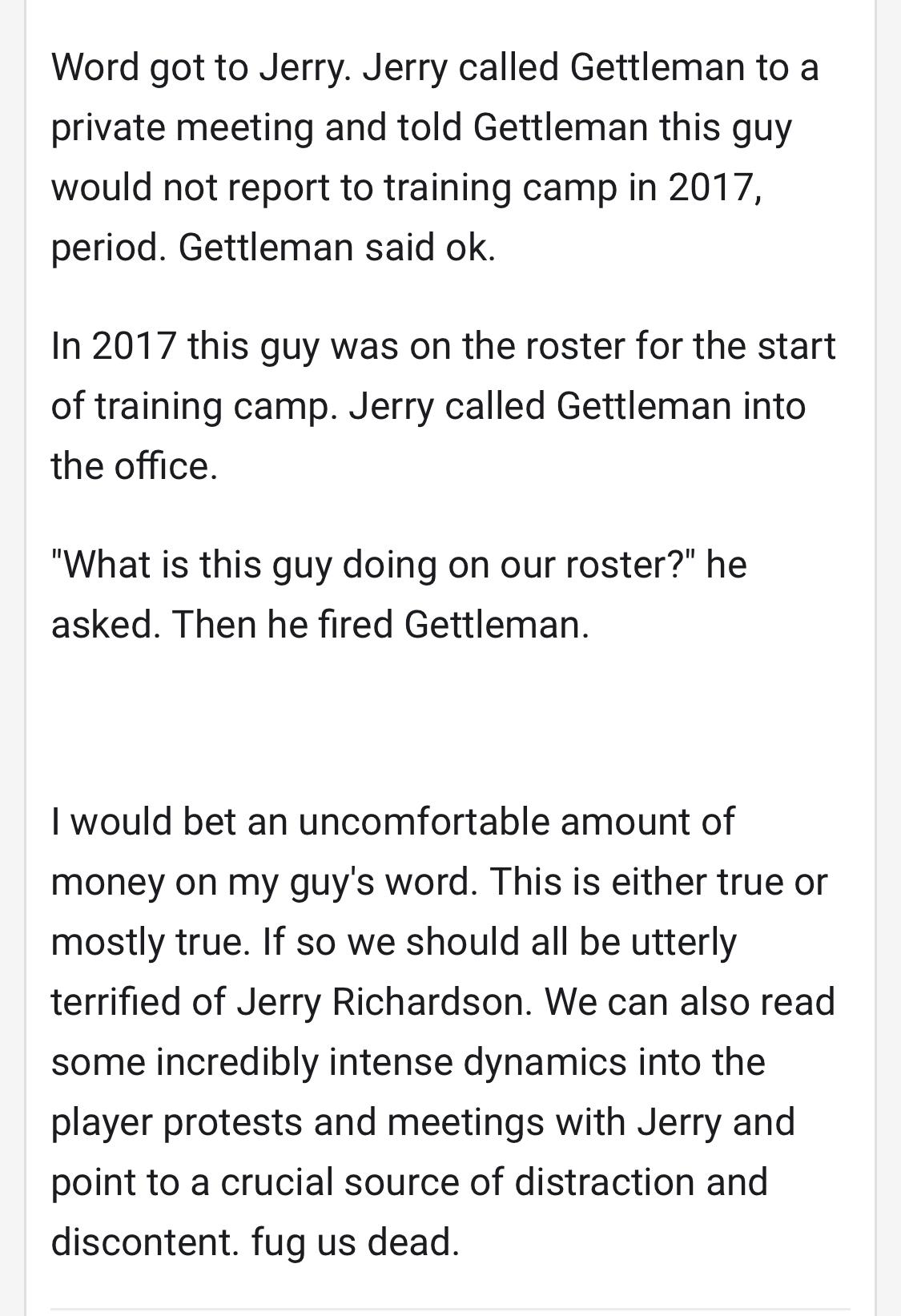The height and width of the screenshot is (1316, 901).
Task: Click the sentence "Gettleman said ok."
Action: coord(337,248)
